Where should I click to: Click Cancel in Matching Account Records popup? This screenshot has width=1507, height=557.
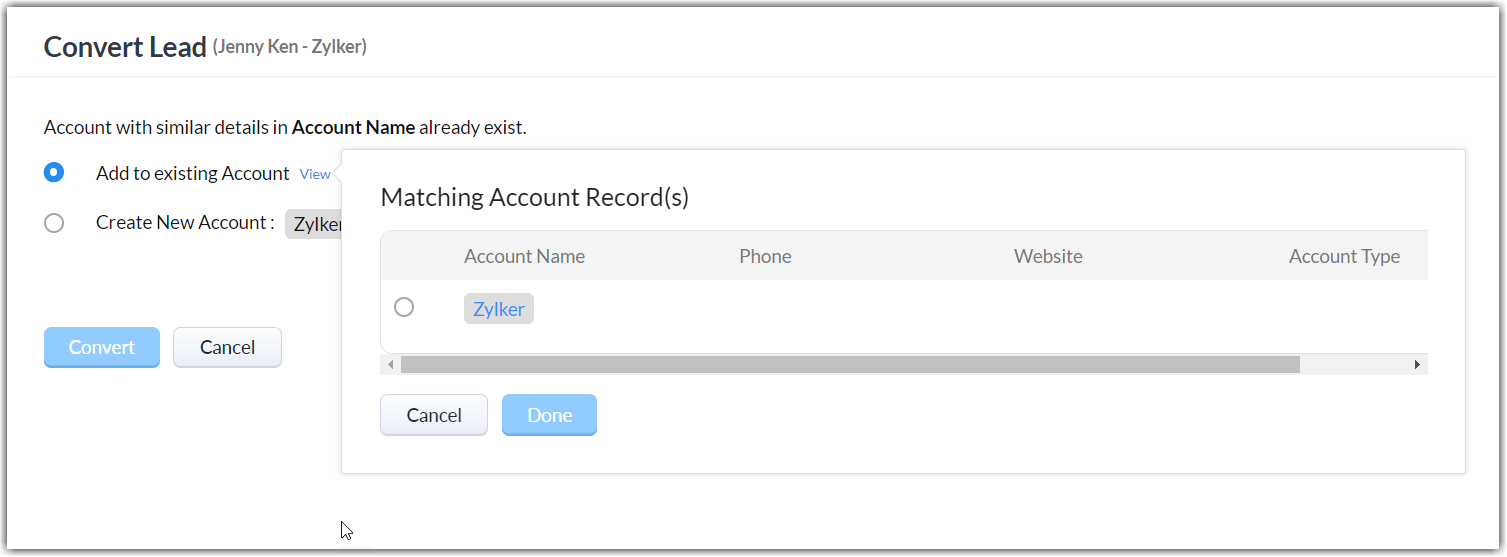(434, 415)
